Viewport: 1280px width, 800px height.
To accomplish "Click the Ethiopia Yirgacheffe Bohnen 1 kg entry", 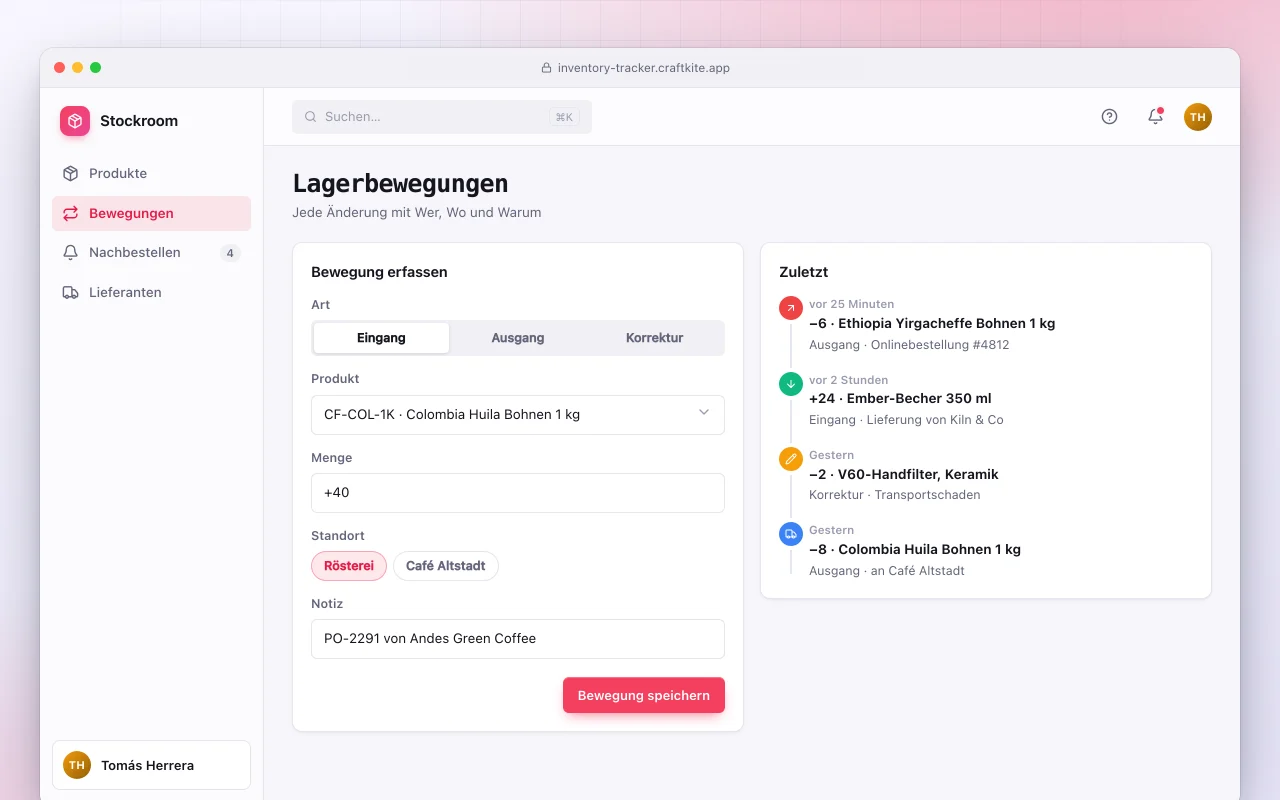I will (932, 323).
